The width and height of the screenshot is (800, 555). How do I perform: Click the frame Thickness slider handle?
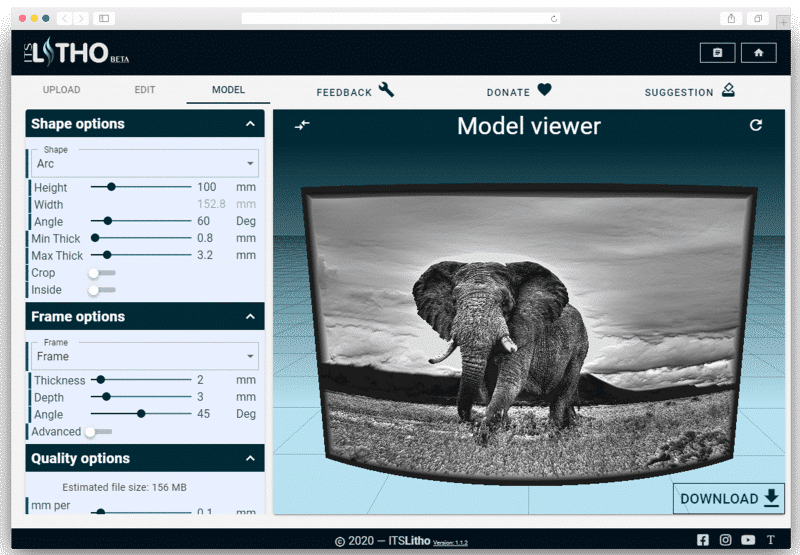coord(101,380)
